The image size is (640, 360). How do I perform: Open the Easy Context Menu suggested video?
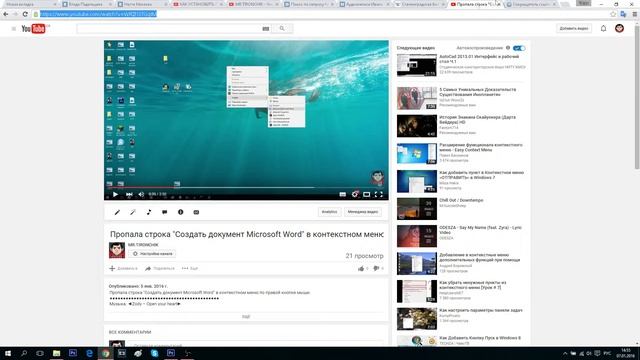[480, 147]
